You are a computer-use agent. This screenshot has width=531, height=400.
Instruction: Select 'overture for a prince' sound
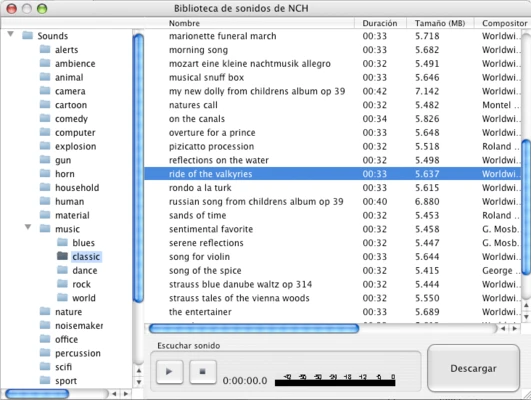pyautogui.click(x=332, y=132)
